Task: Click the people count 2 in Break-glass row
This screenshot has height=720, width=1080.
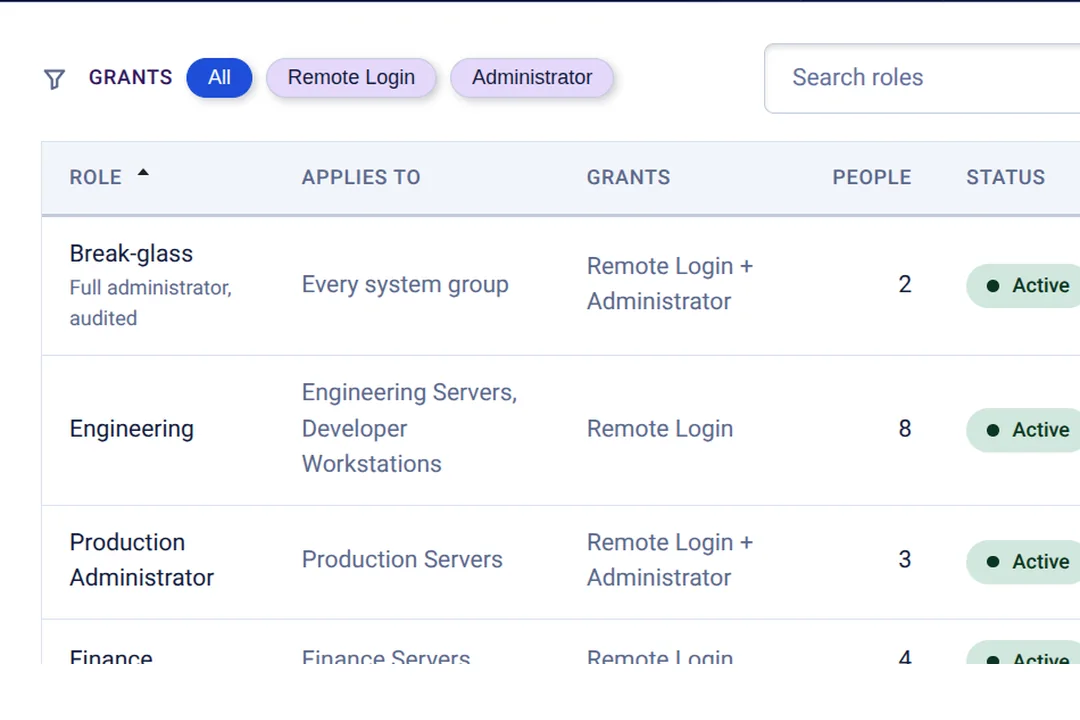Action: 904,285
